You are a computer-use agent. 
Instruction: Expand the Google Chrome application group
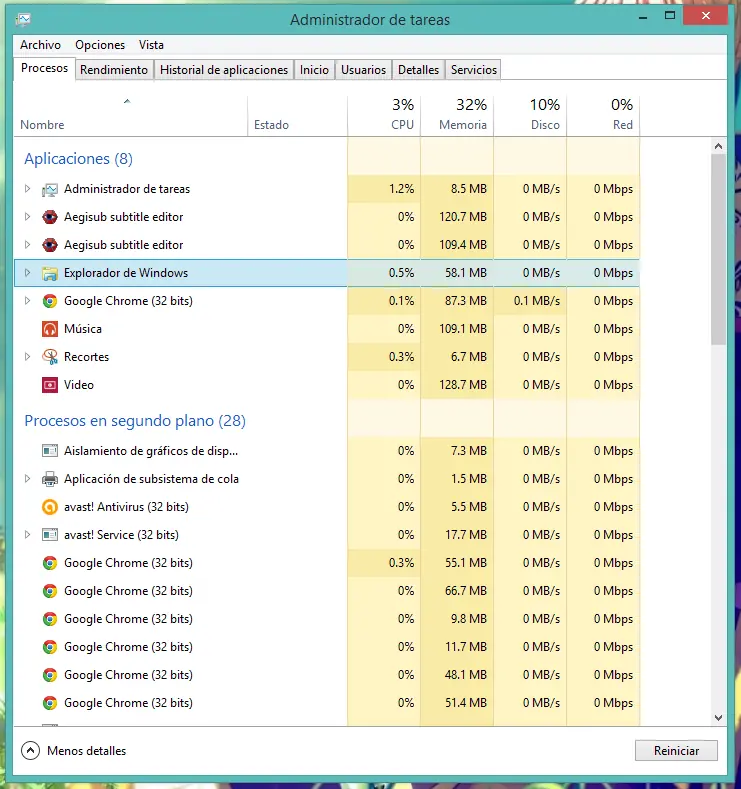coord(28,301)
